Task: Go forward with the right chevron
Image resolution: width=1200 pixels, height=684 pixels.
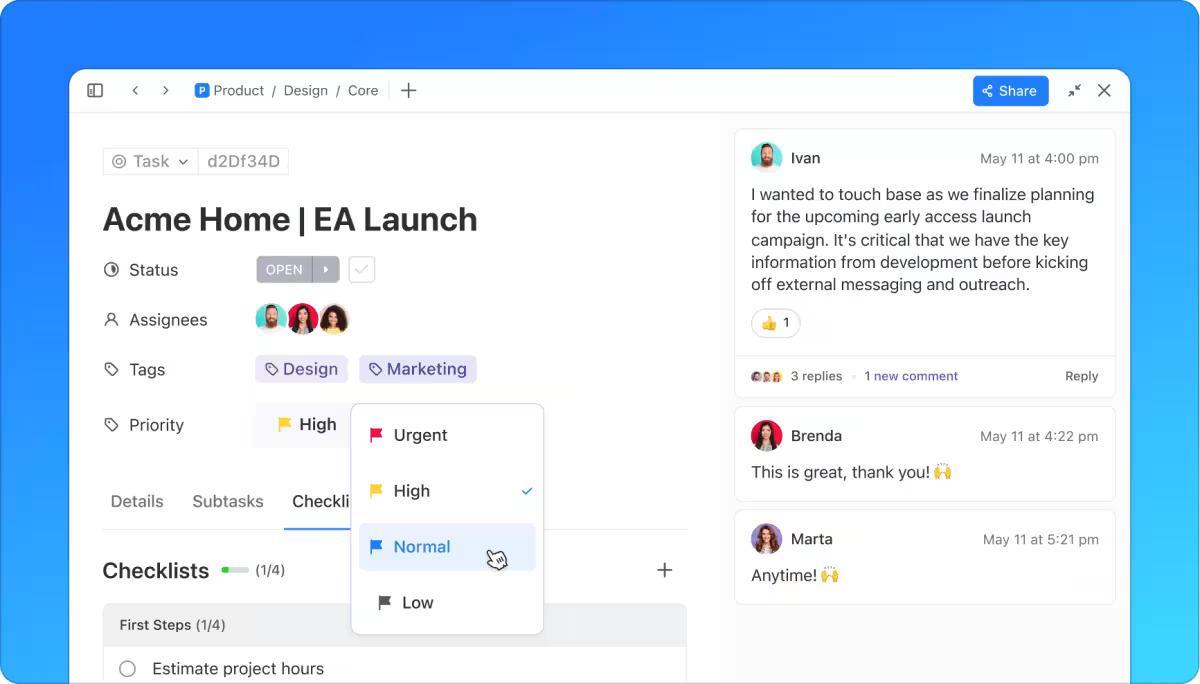Action: click(x=165, y=90)
